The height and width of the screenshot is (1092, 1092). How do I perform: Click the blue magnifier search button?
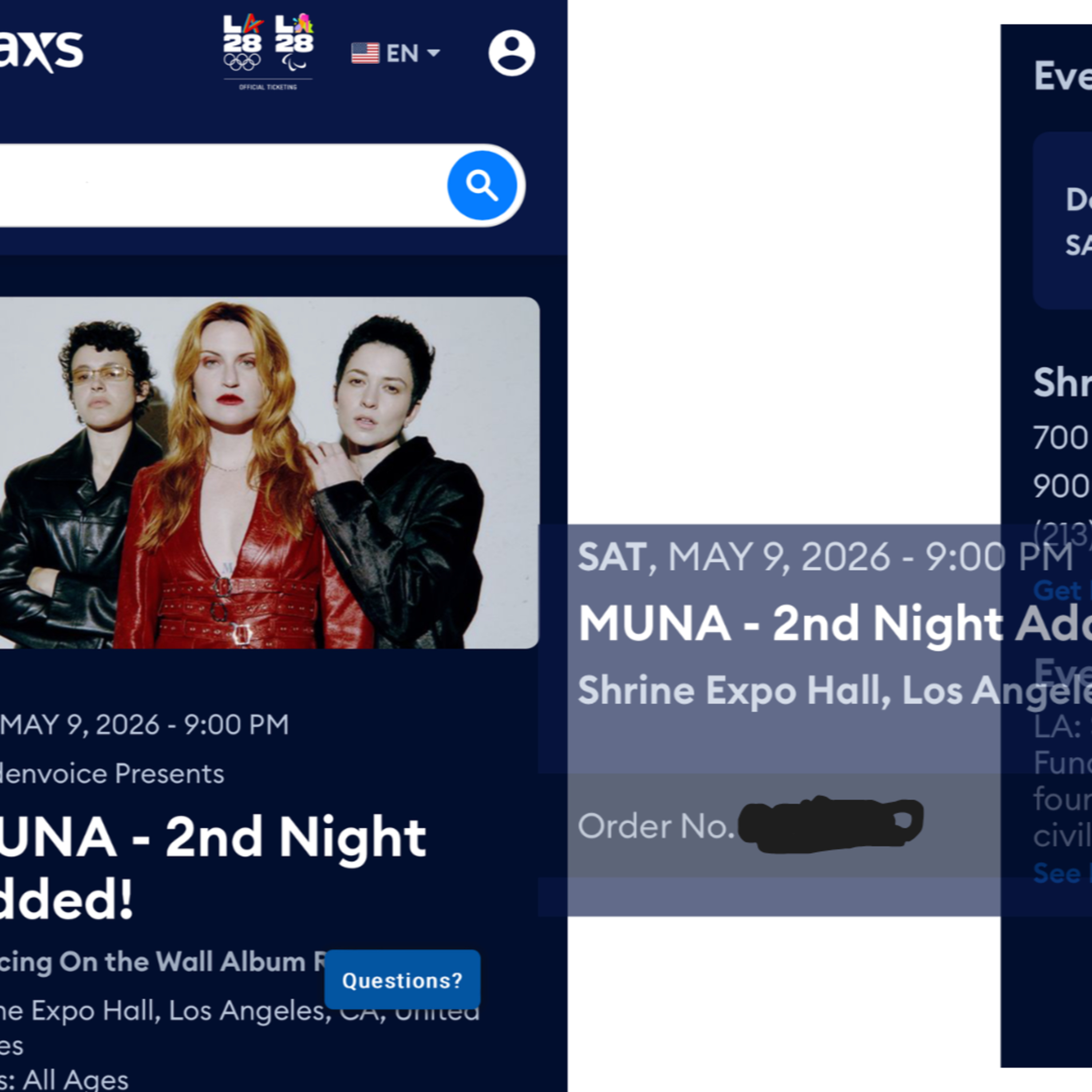pos(482,185)
